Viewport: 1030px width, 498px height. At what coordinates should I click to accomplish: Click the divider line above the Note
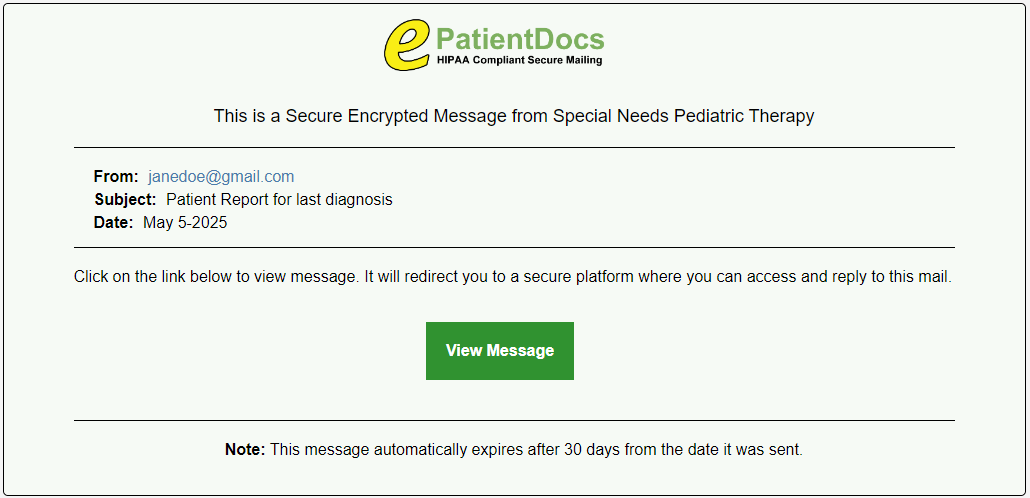tap(514, 420)
